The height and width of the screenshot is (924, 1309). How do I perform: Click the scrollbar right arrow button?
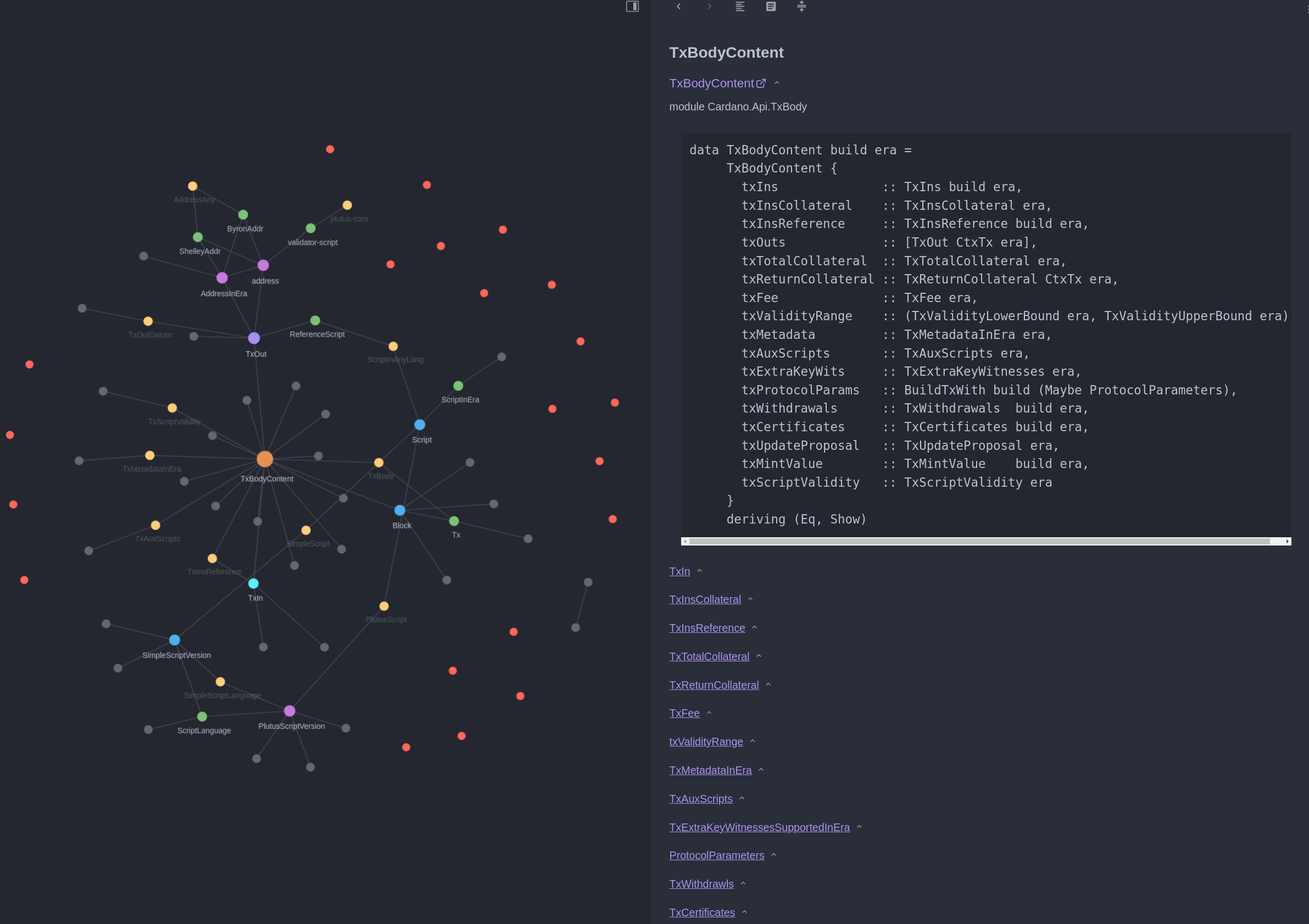[1288, 542]
